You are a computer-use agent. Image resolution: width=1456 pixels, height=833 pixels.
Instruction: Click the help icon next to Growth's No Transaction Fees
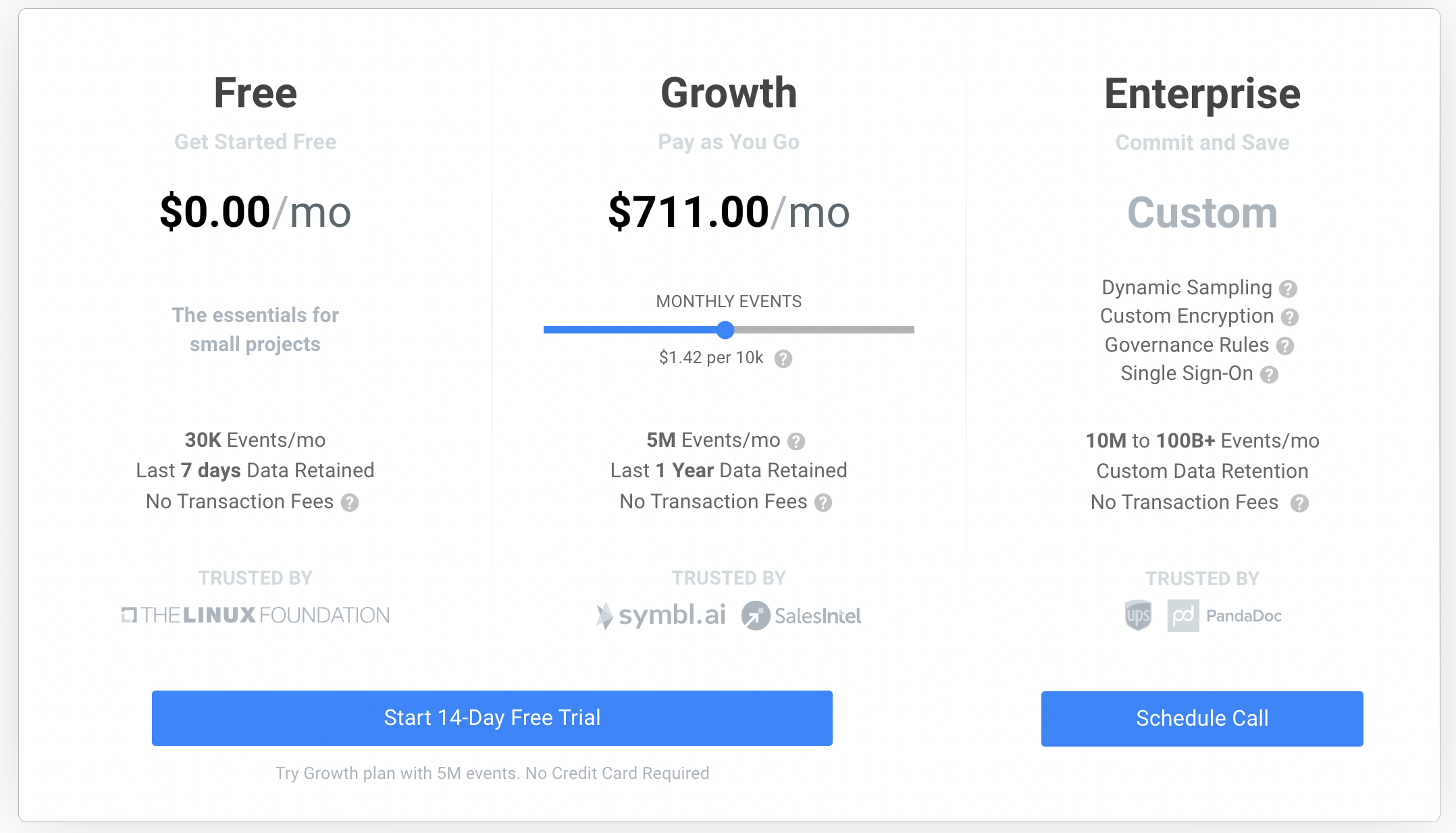[824, 503]
